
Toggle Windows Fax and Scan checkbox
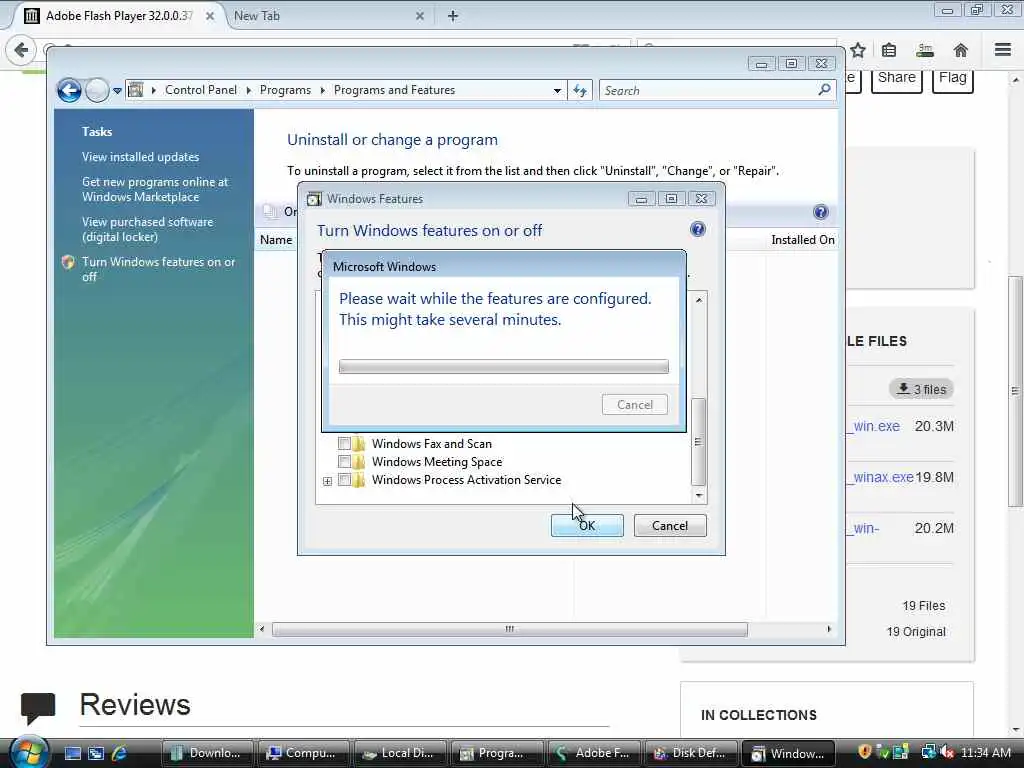[344, 443]
